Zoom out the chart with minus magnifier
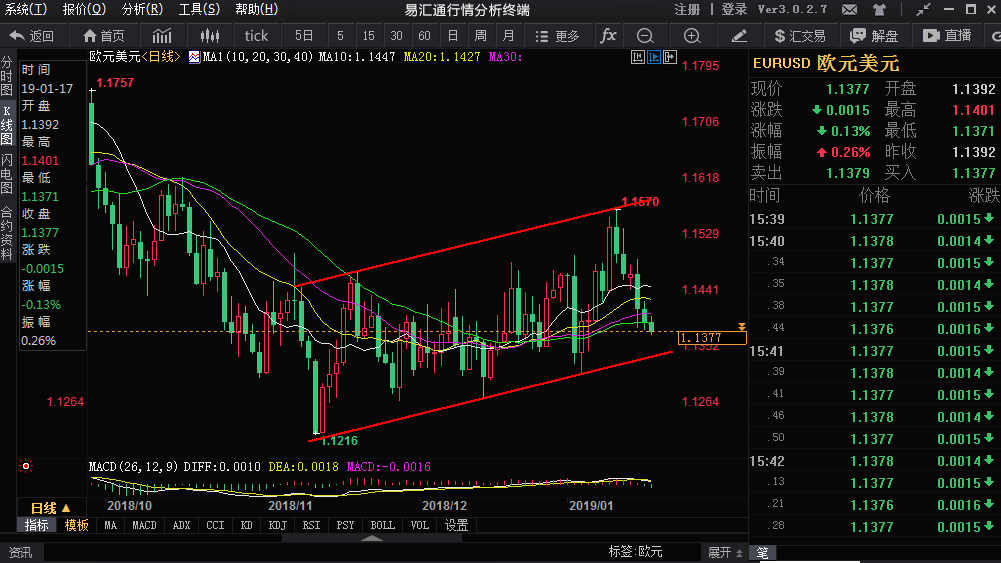The width and height of the screenshot is (1001, 563). pyautogui.click(x=645, y=36)
